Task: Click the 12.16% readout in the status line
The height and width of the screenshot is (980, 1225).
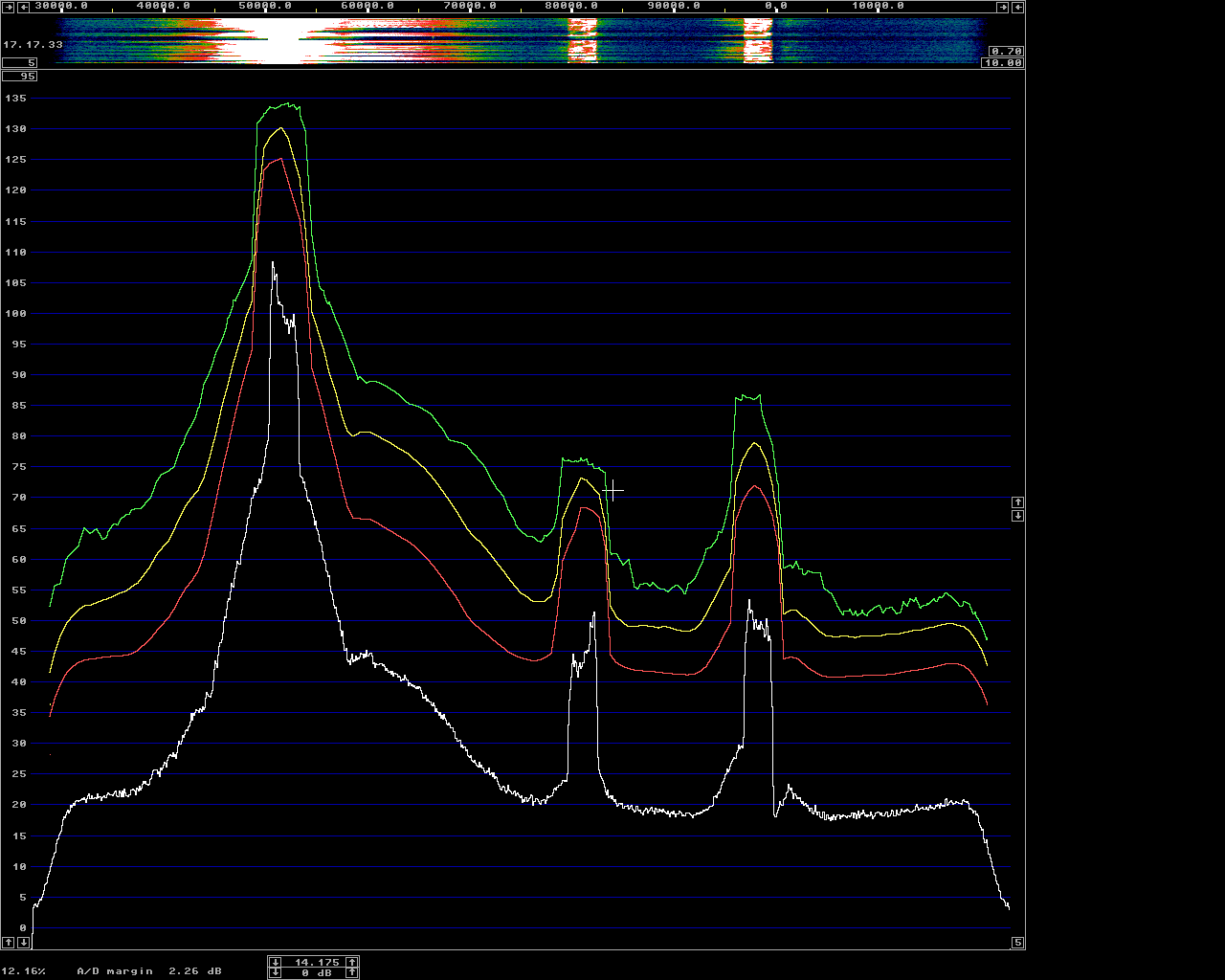Action: (23, 970)
